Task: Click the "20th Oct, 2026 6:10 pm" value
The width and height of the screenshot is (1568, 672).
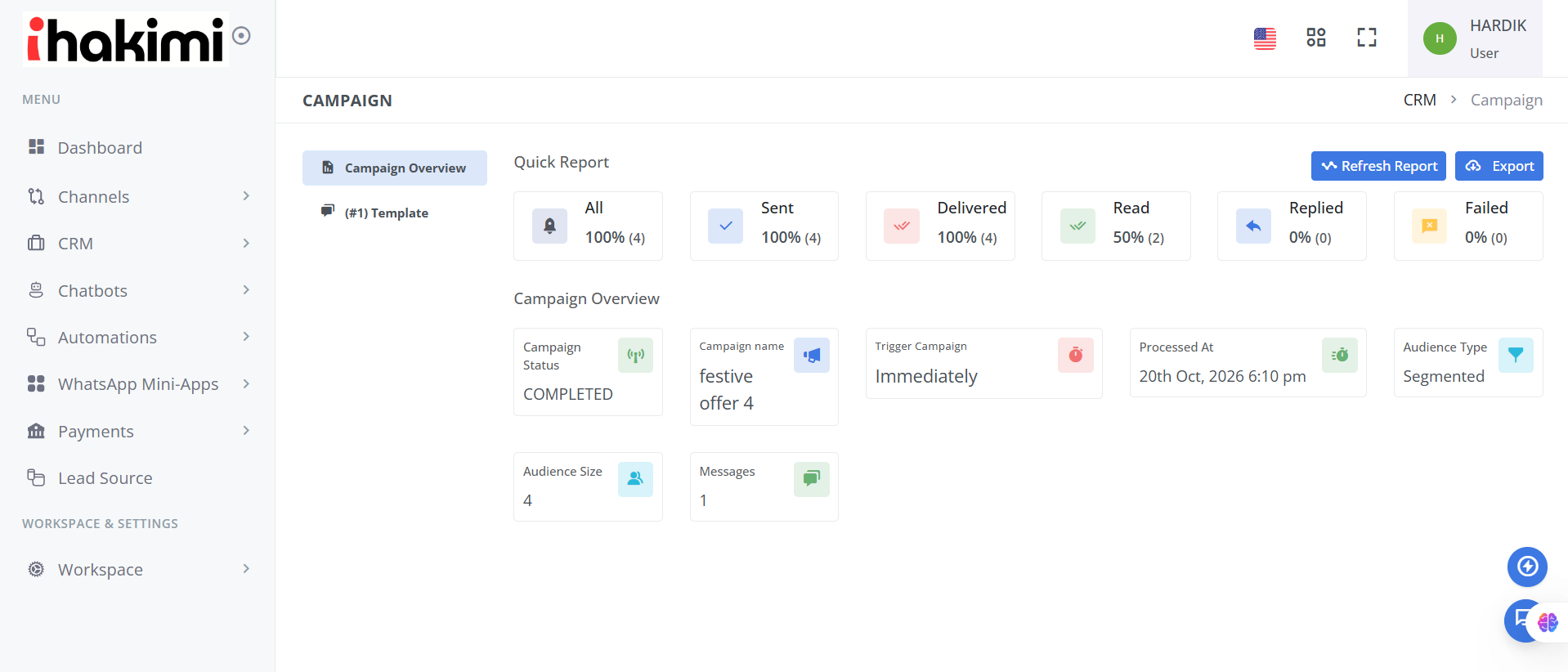Action: click(x=1223, y=376)
